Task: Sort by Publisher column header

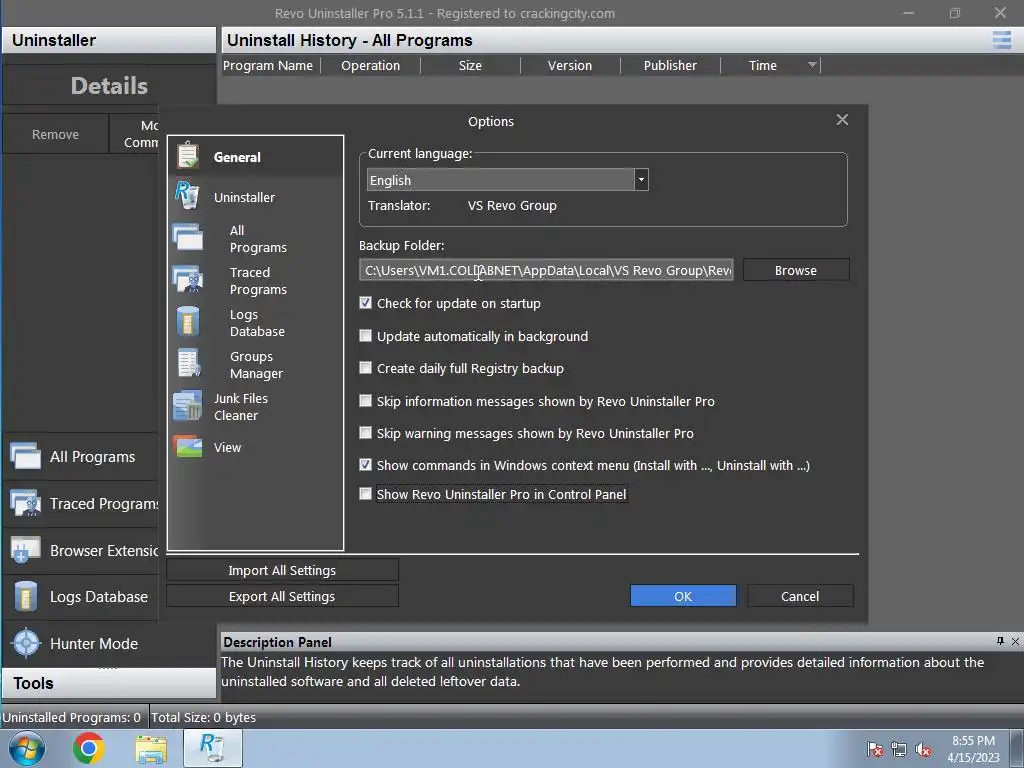Action: point(670,65)
